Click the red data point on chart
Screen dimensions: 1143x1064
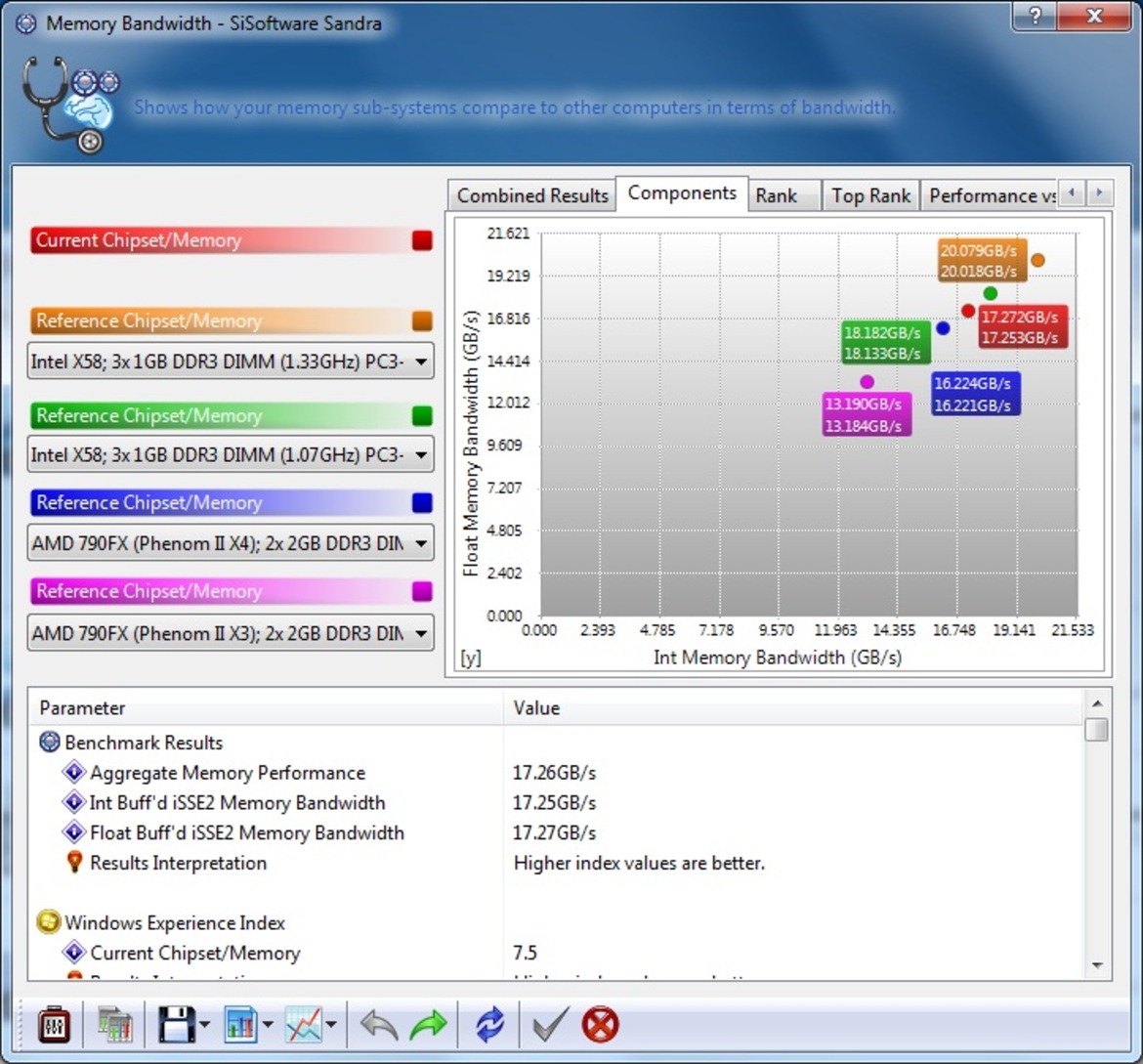pyautogui.click(x=968, y=311)
